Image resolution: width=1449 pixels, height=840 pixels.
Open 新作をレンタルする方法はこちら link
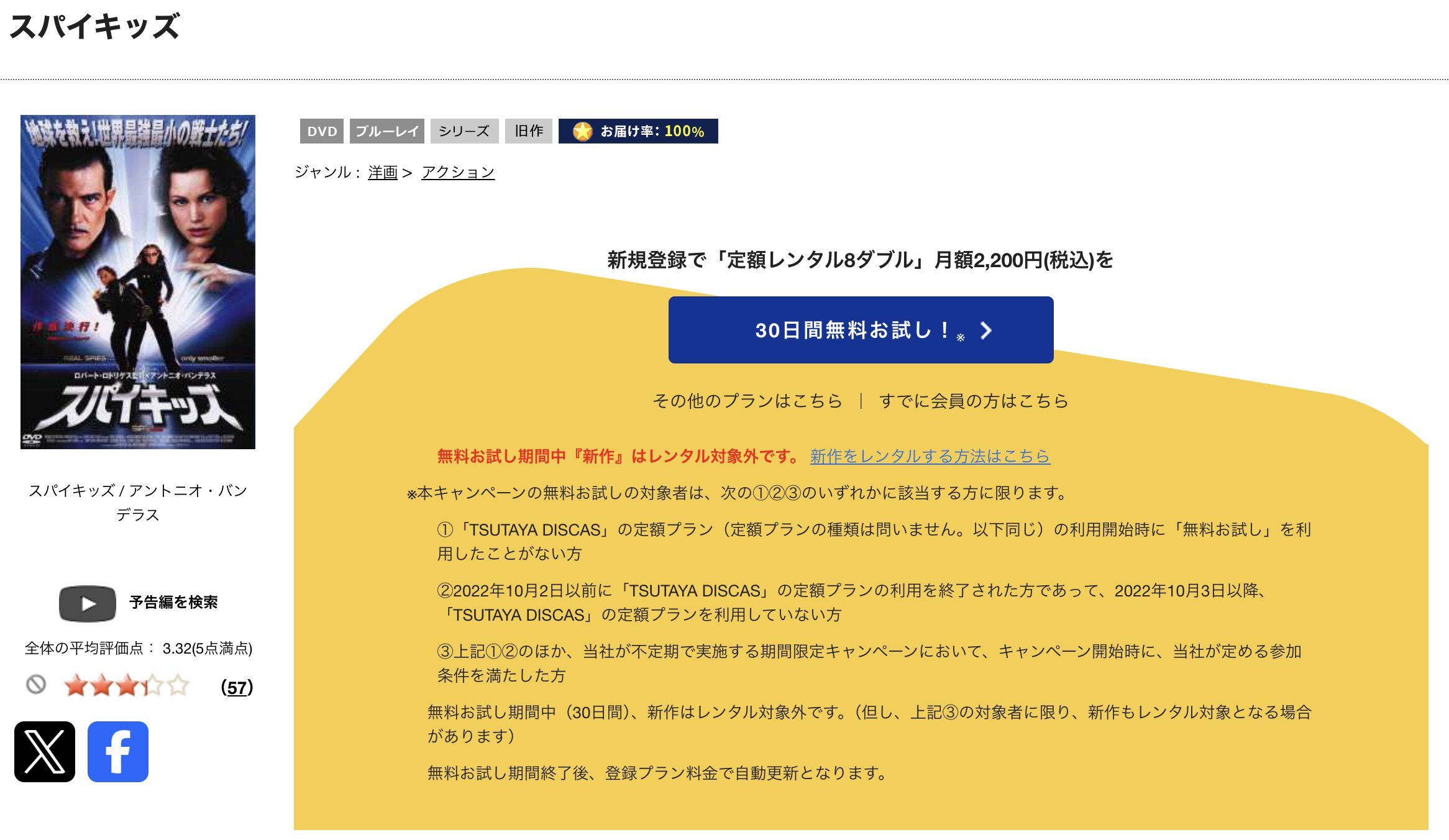pos(930,456)
